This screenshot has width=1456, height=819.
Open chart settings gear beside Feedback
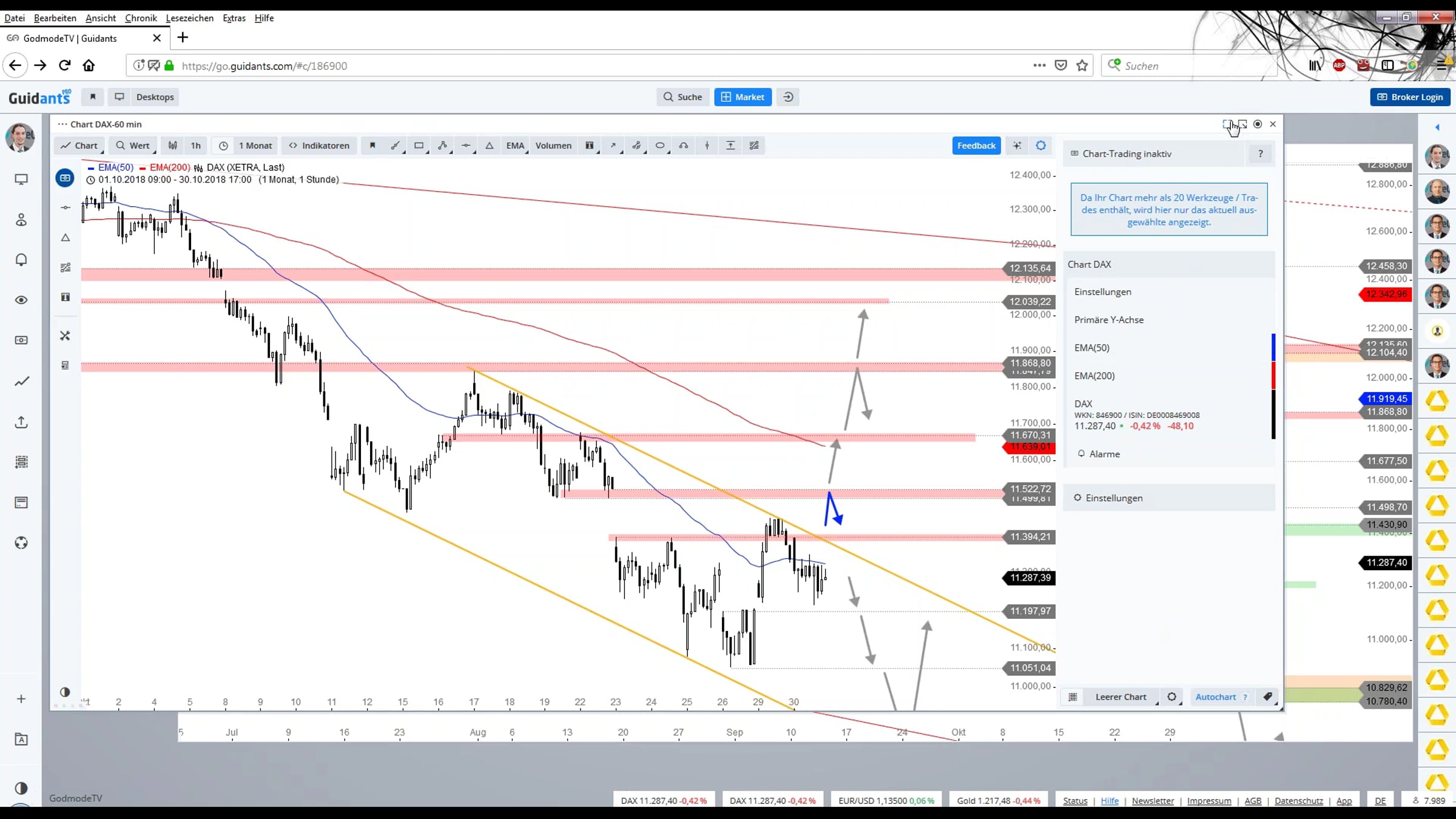coord(1041,146)
